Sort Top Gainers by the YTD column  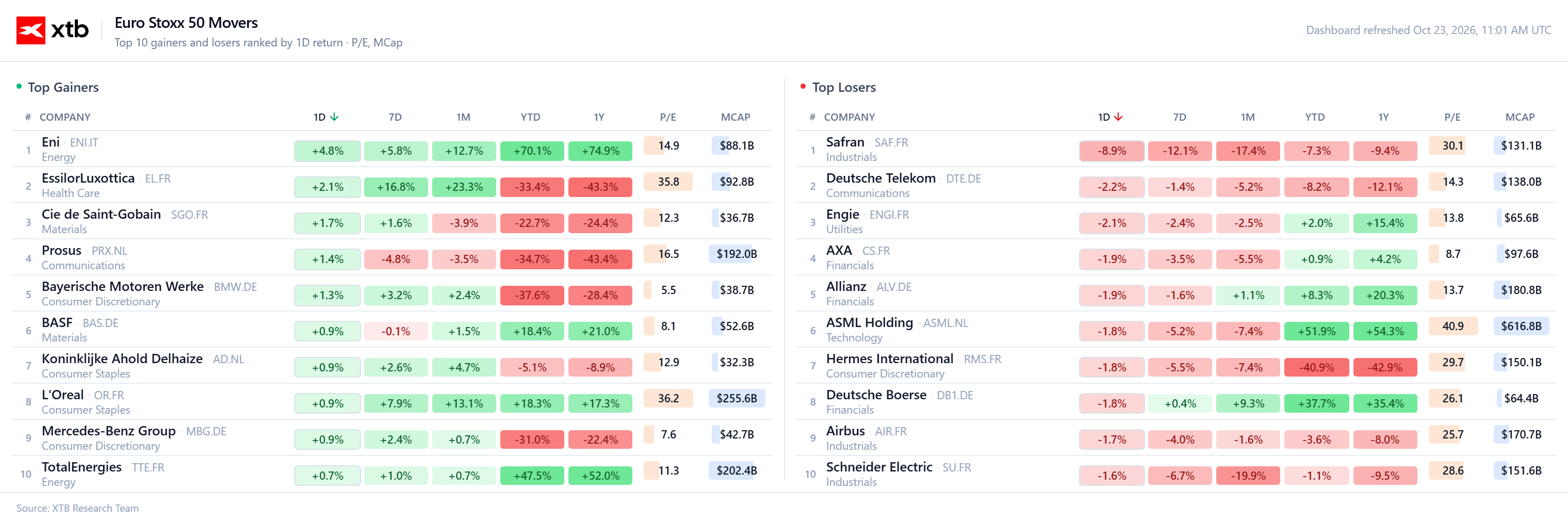[530, 117]
